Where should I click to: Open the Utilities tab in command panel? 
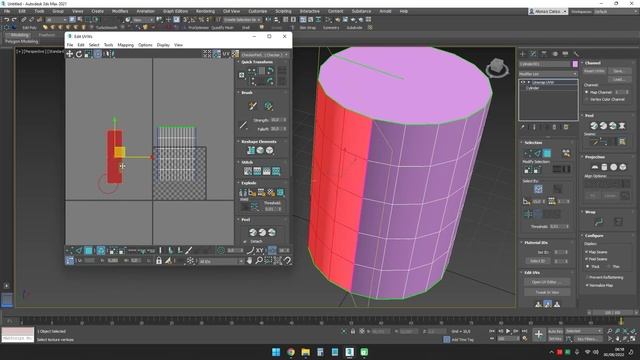tap(576, 54)
